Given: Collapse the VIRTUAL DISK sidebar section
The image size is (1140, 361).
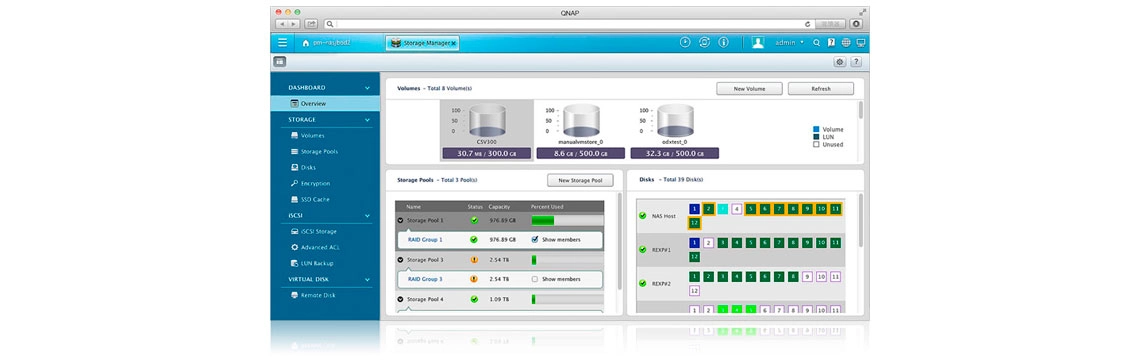Looking at the screenshot, I should 367,279.
